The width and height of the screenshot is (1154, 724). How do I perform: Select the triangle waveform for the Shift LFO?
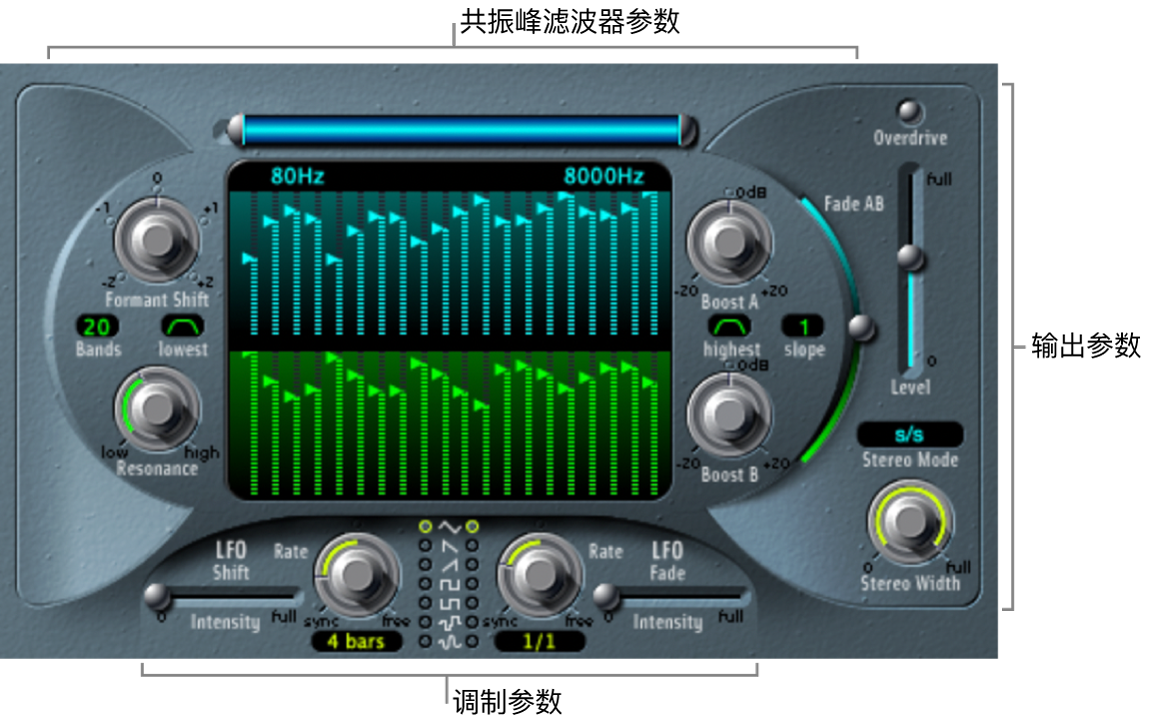pyautogui.click(x=424, y=527)
